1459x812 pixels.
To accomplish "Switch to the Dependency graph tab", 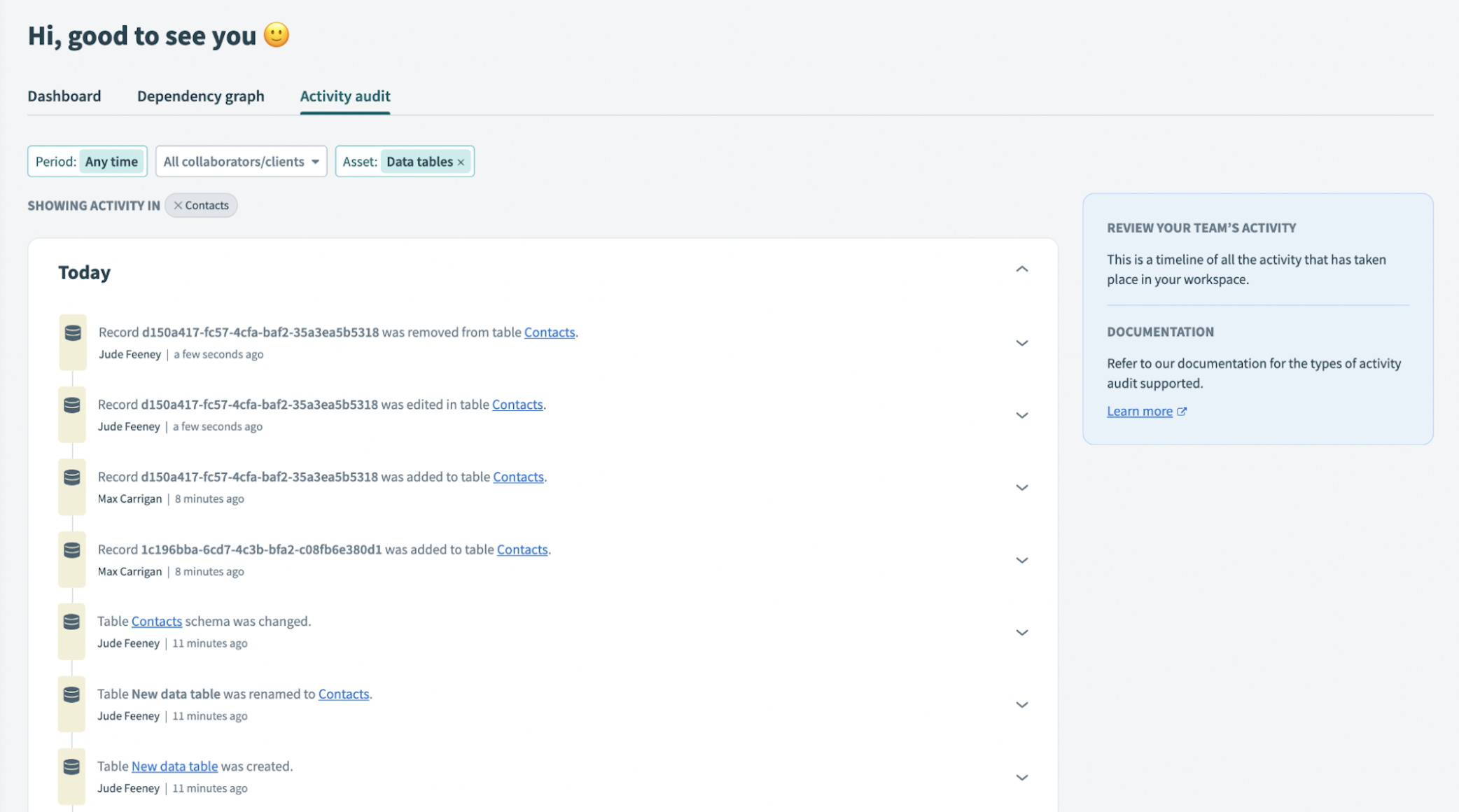I will point(200,96).
